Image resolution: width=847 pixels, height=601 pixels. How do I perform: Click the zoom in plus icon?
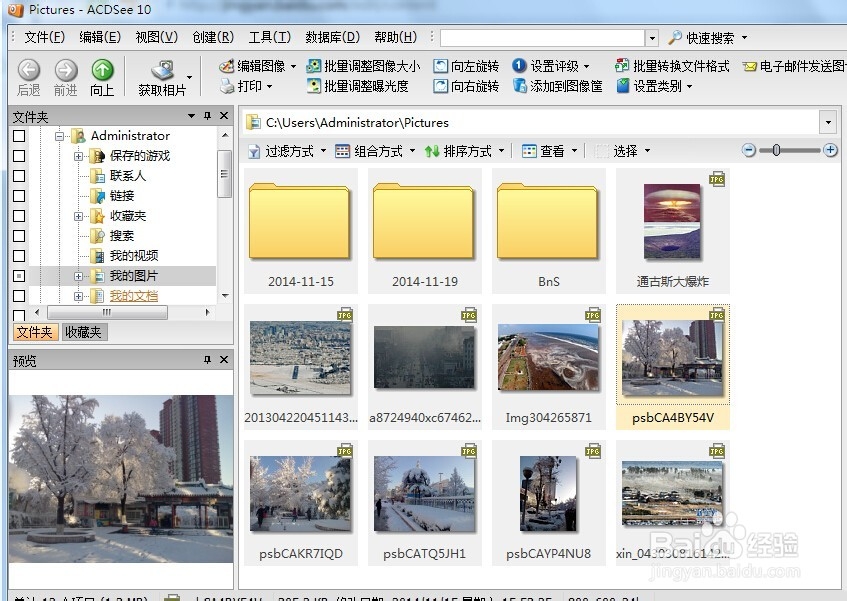coord(831,150)
